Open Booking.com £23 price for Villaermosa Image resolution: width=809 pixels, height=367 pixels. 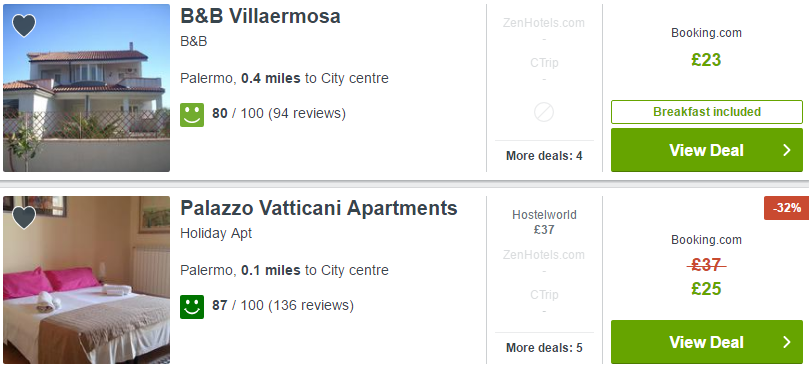point(706,60)
